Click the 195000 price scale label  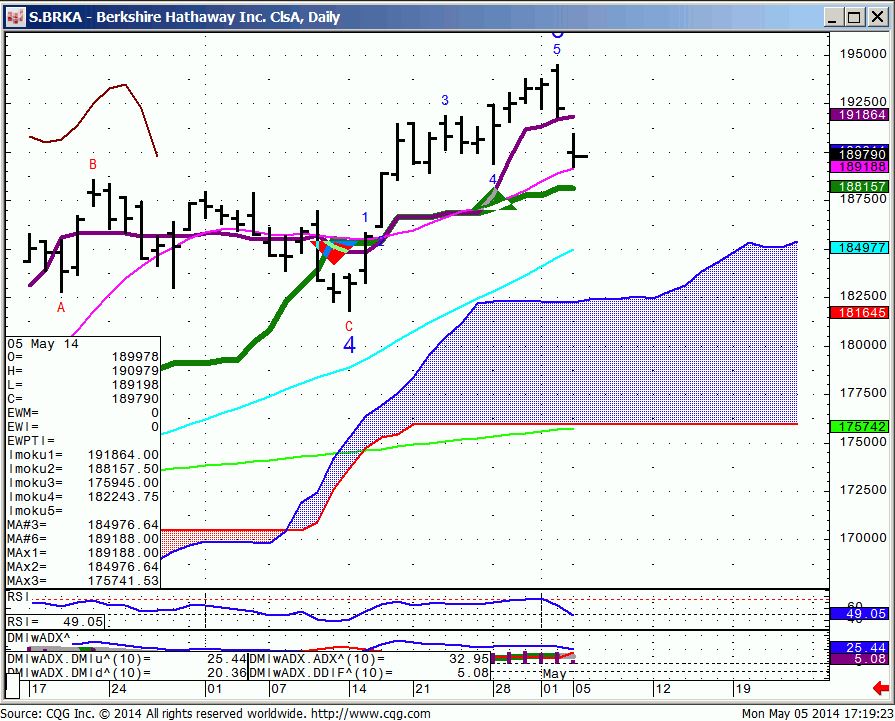pos(862,54)
